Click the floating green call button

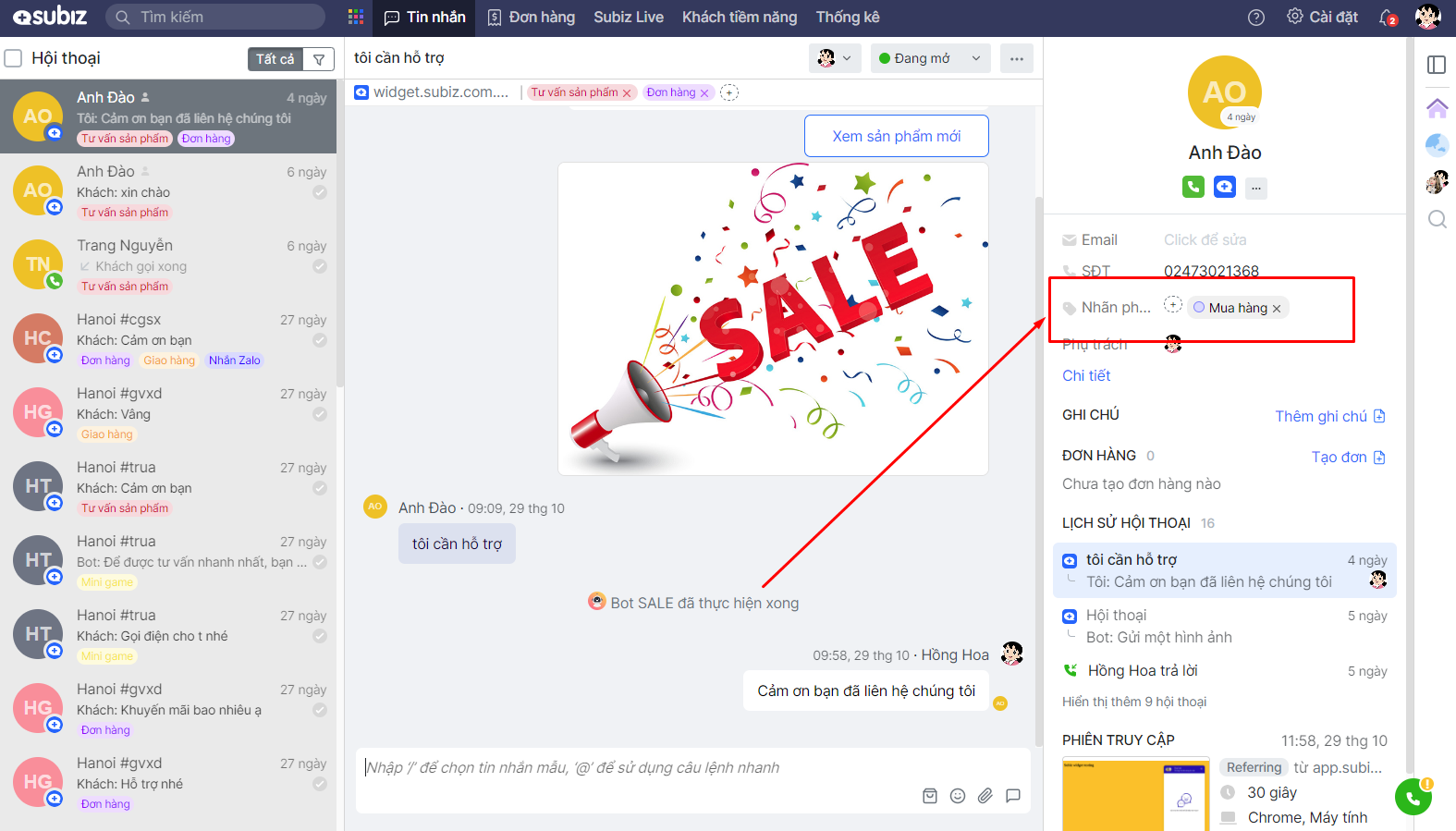click(1413, 797)
